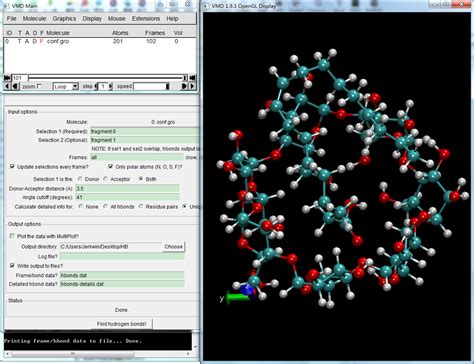
Task: Select the conf.gro molecule row
Action: 99,41
